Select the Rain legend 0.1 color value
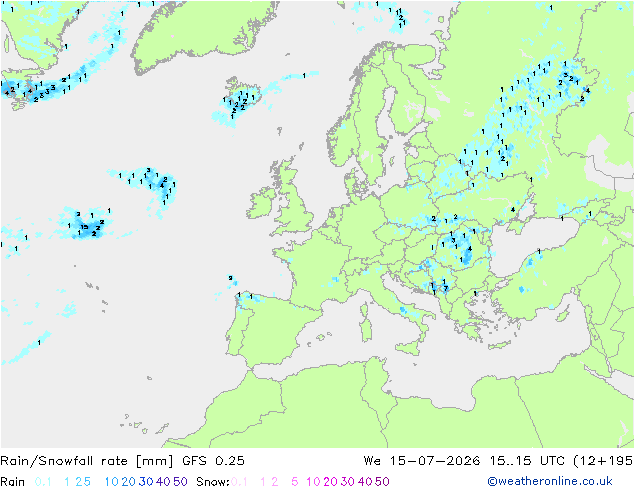 [43, 482]
